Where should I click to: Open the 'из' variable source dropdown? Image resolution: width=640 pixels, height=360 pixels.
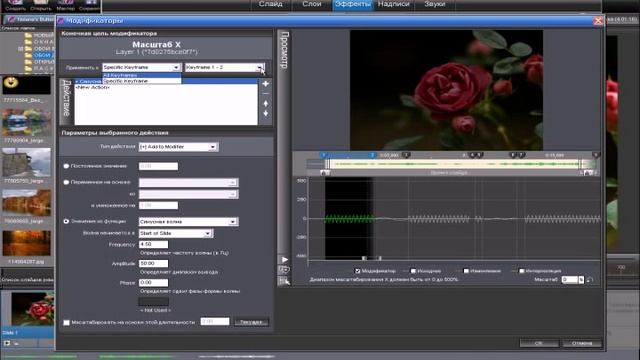(x=189, y=194)
